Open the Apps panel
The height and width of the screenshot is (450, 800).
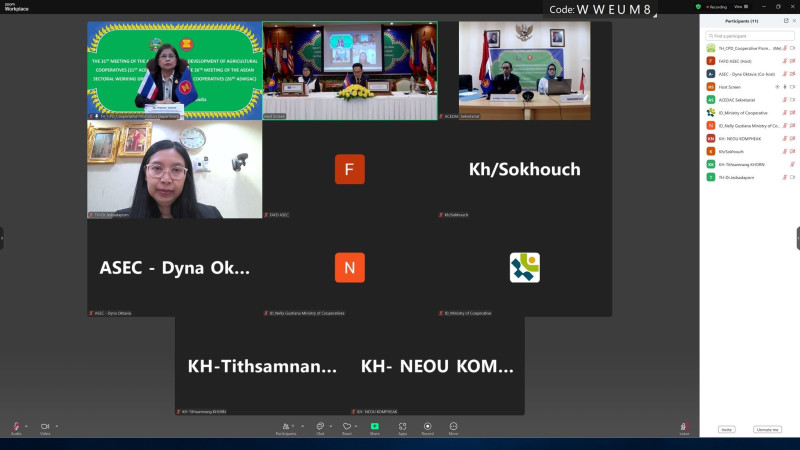click(x=403, y=428)
